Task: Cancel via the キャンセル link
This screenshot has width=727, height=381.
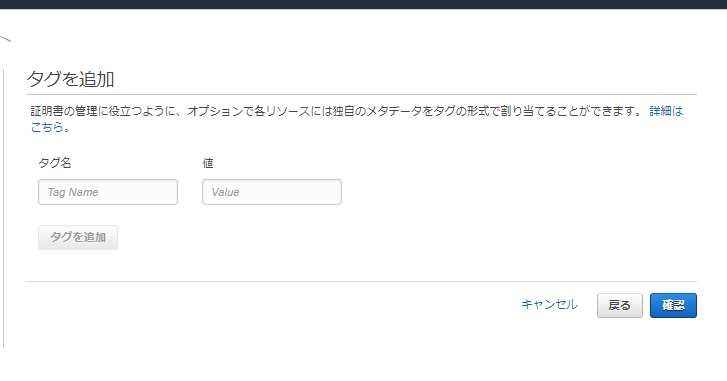Action: pyautogui.click(x=549, y=305)
